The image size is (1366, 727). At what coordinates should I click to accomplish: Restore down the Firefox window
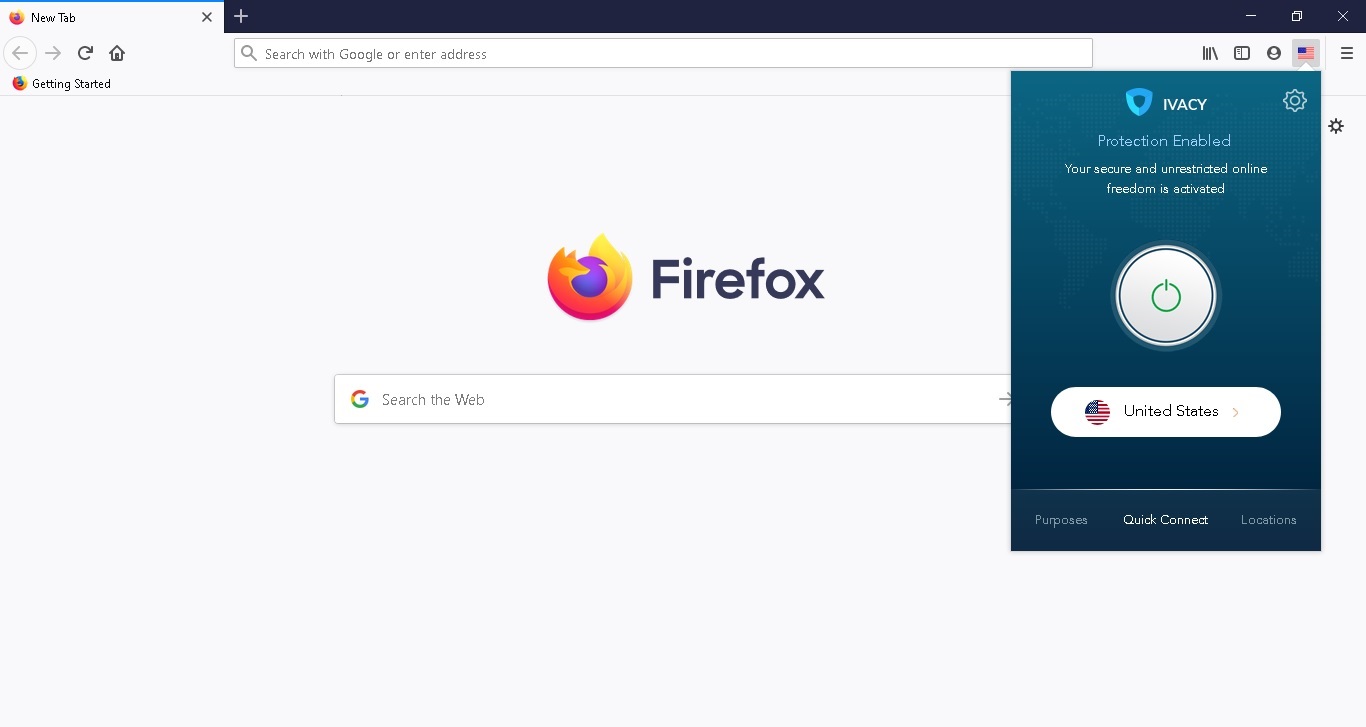tap(1297, 16)
